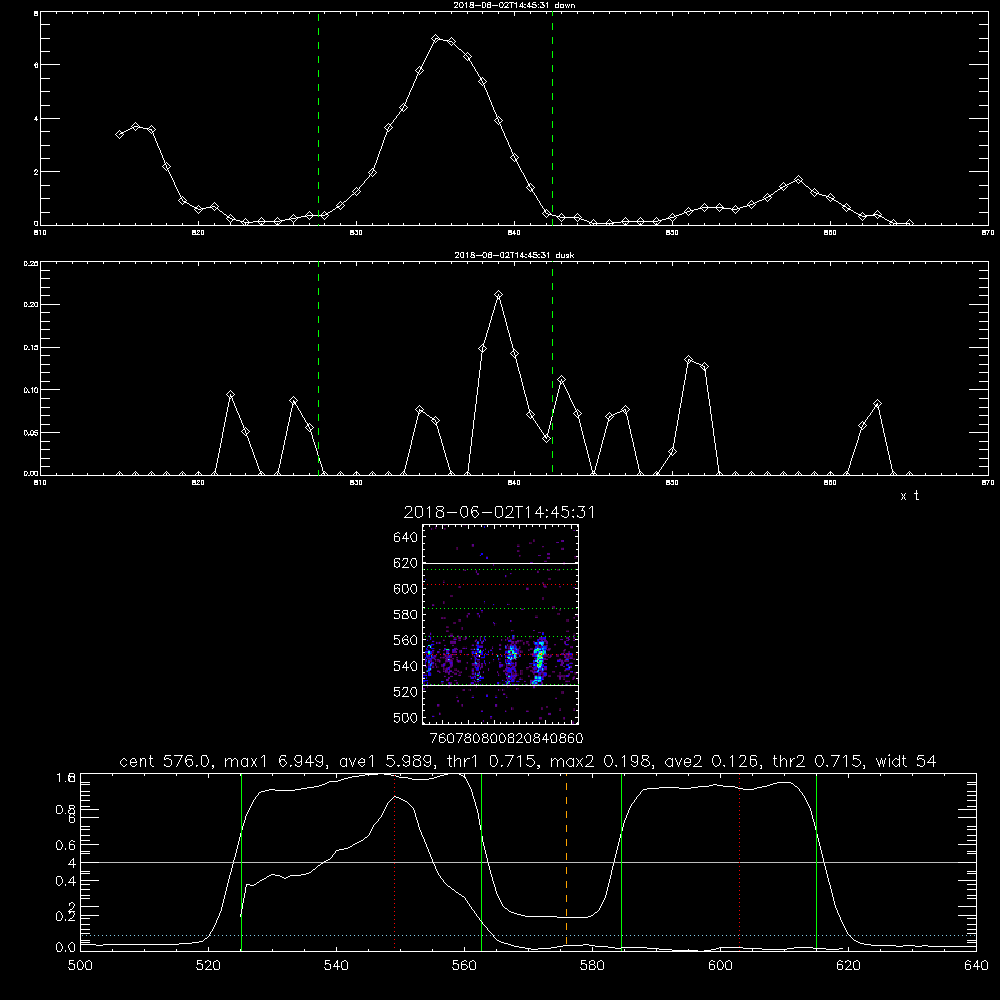Click the green vertical line near 563 in bottom plot

click(482, 862)
